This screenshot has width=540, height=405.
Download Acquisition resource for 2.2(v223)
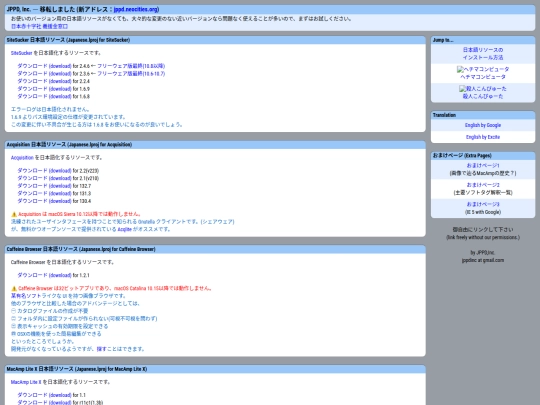44,170
